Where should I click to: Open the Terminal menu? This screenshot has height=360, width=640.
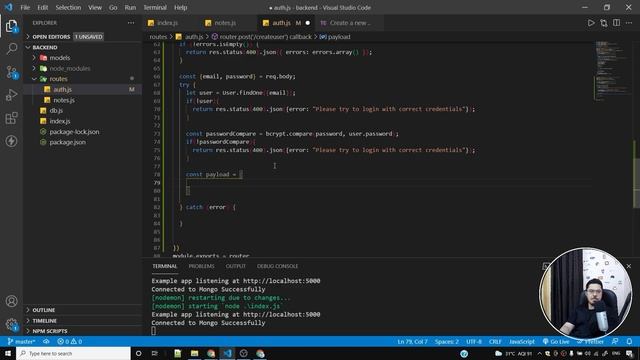click(x=155, y=7)
